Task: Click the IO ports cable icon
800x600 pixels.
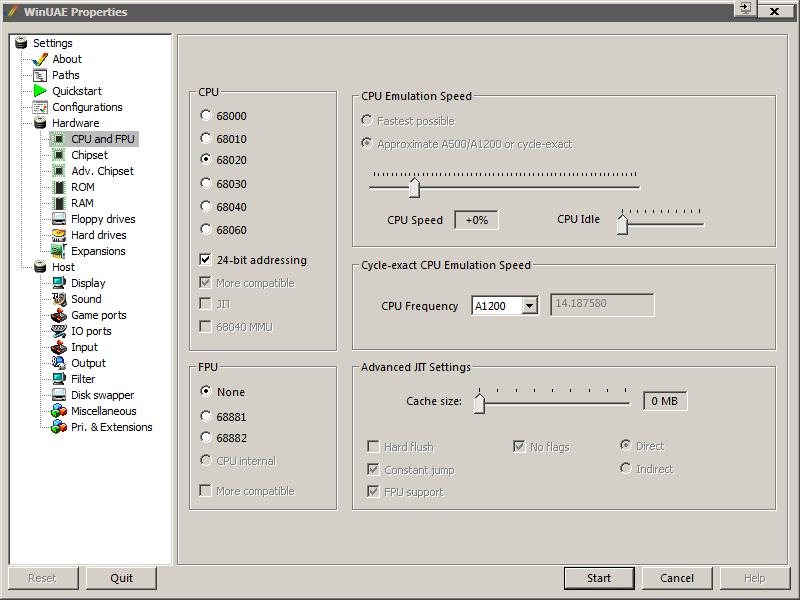Action: click(59, 331)
